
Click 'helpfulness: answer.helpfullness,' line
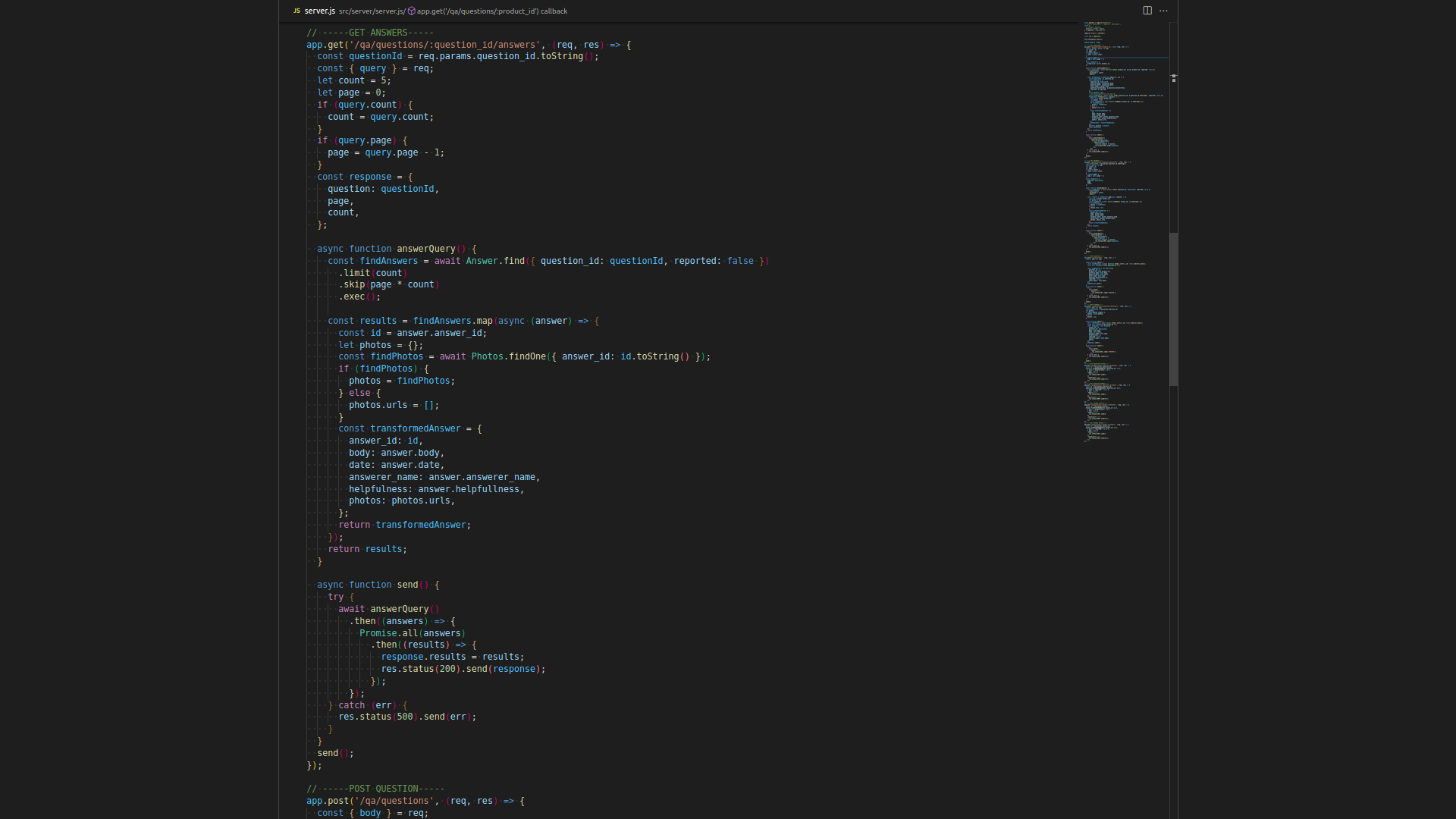[437, 489]
